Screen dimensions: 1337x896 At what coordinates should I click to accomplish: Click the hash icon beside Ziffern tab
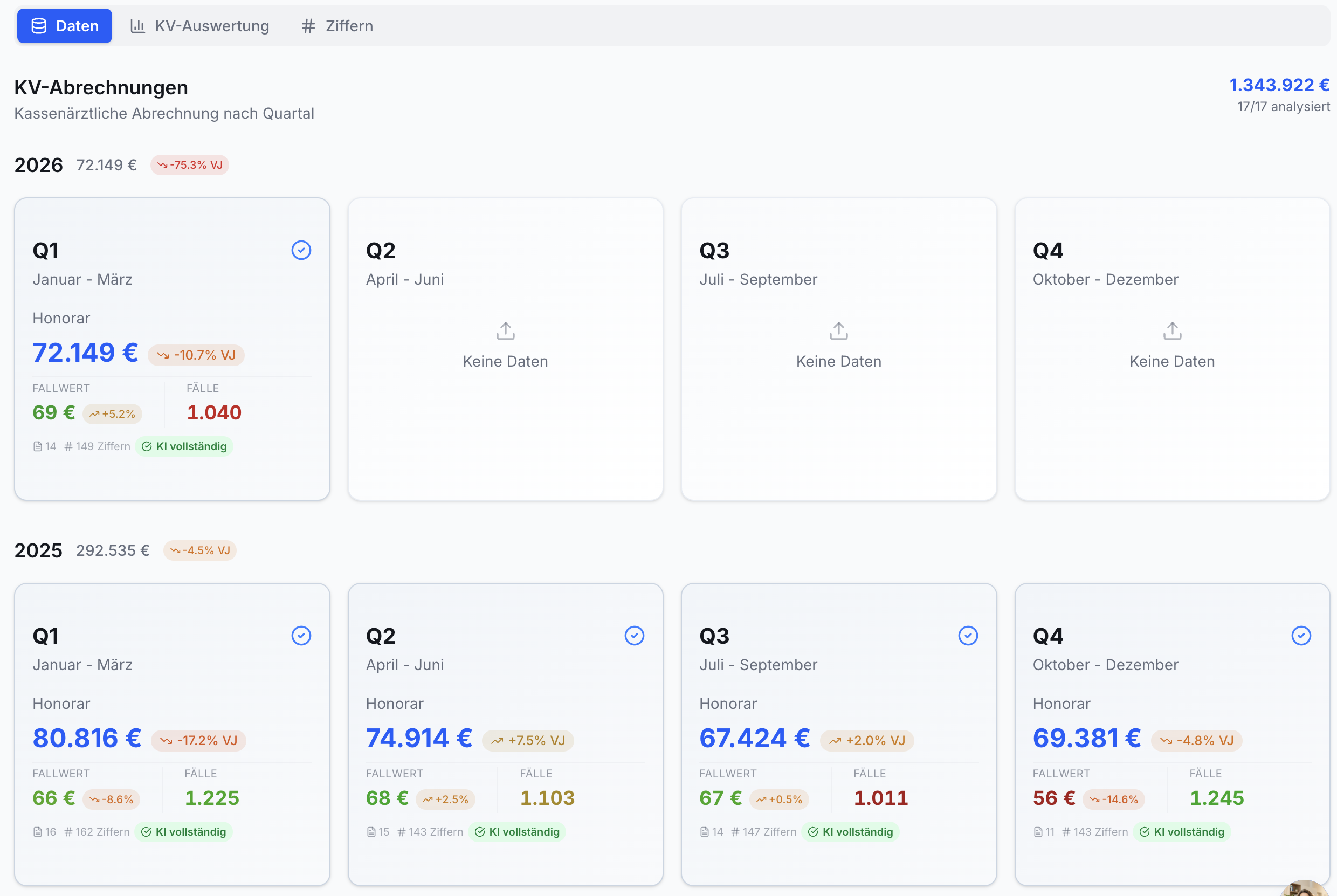point(308,26)
